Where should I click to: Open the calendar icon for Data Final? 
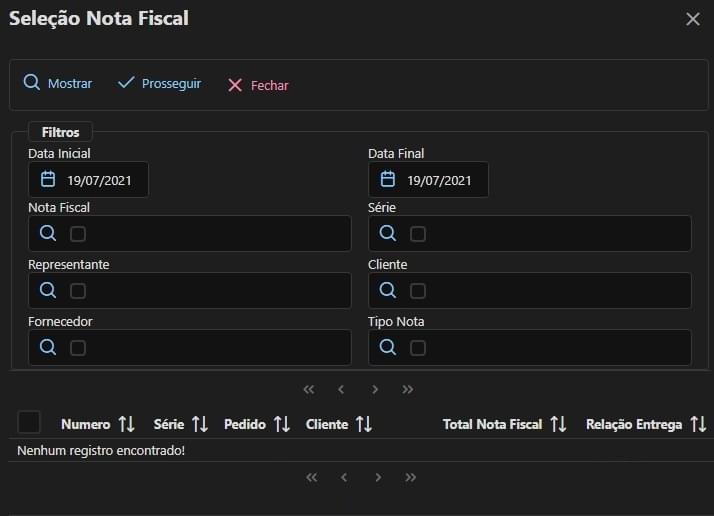tap(388, 180)
